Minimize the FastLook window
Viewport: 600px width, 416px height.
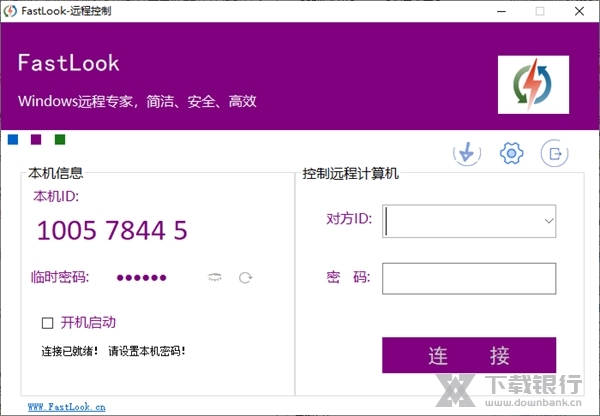(x=501, y=11)
